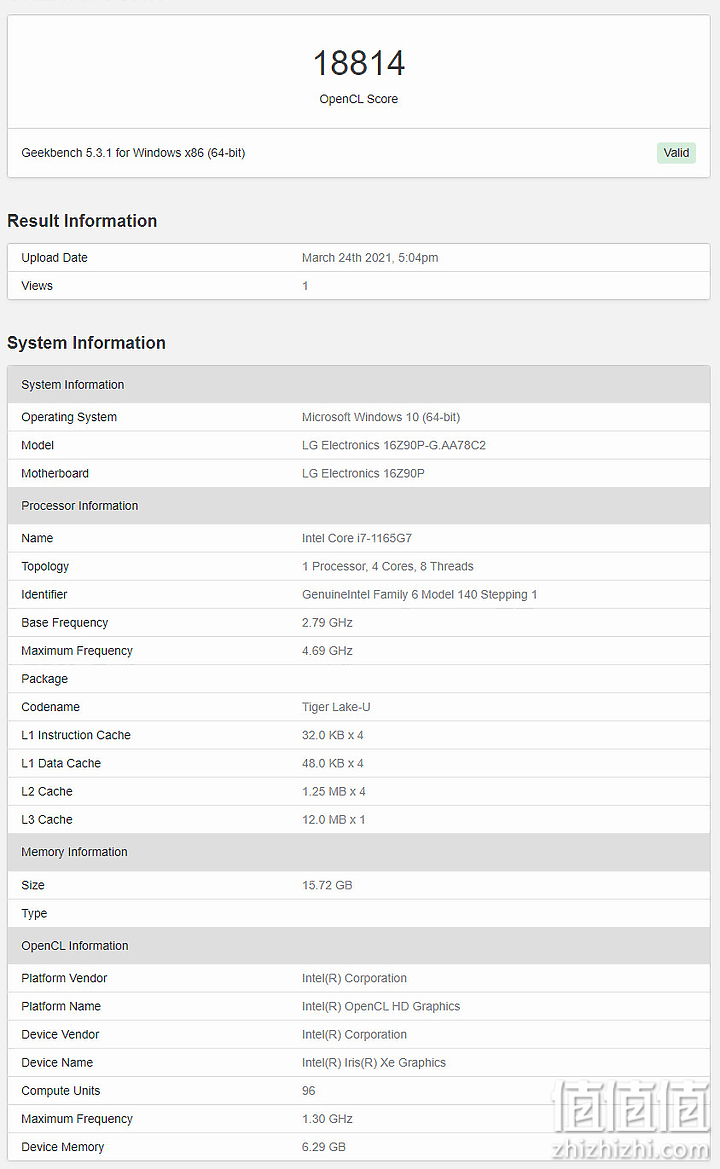Viewport: 720px width, 1169px height.
Task: Select the Microsoft Windows 10 (64-bit) value
Action: click(x=381, y=418)
